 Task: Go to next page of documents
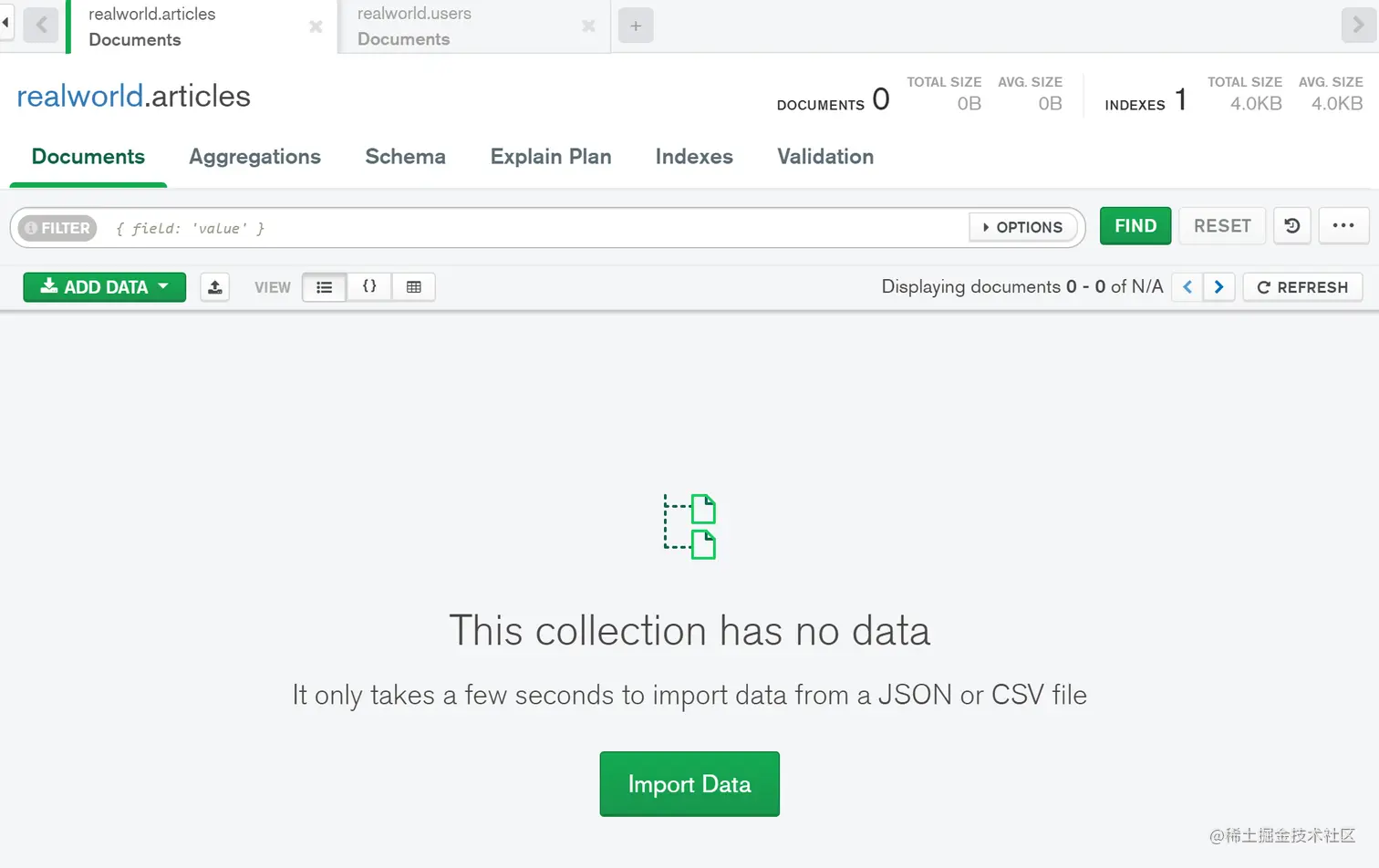click(1219, 287)
